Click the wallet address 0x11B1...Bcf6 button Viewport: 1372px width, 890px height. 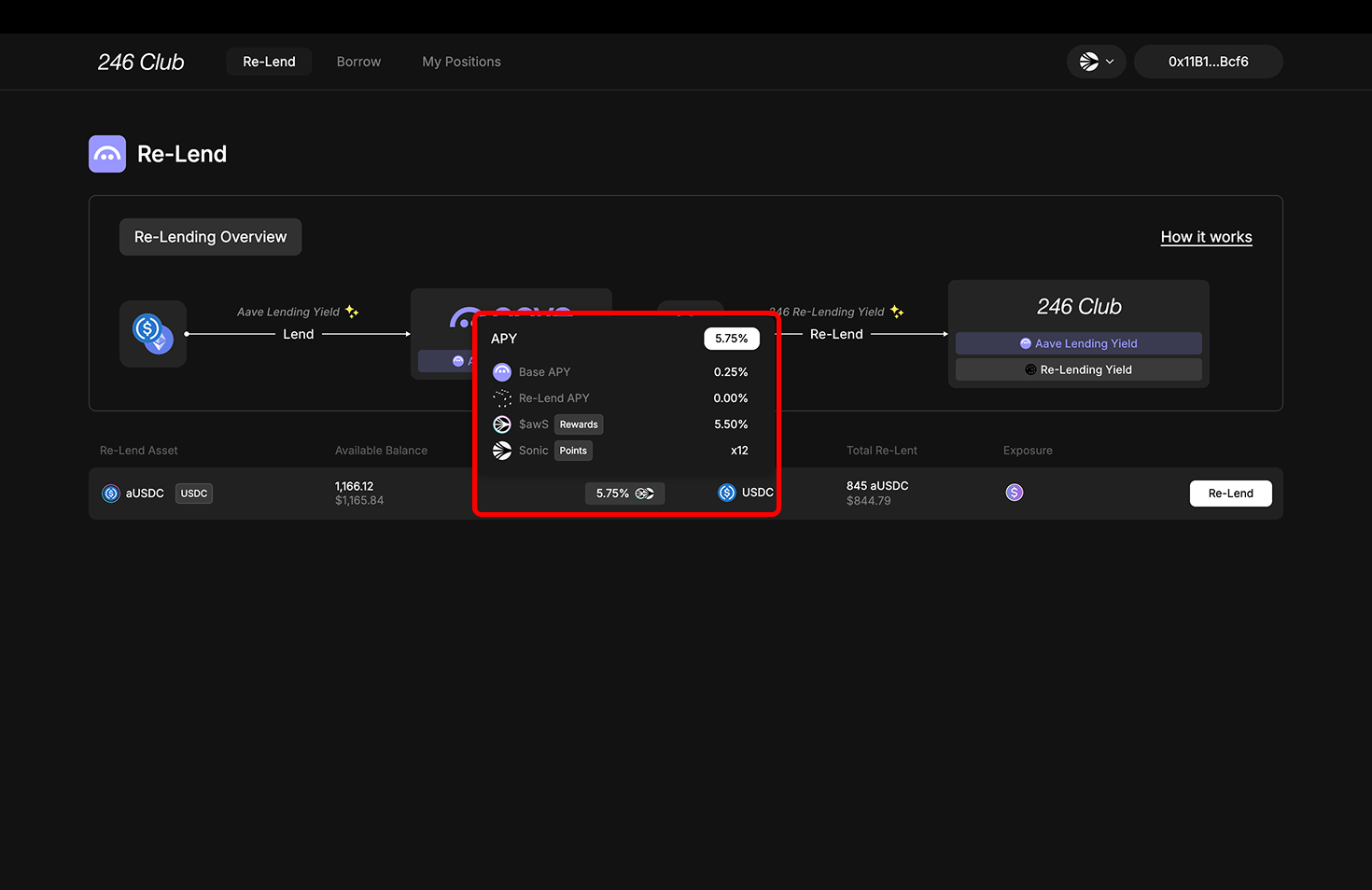pos(1208,62)
